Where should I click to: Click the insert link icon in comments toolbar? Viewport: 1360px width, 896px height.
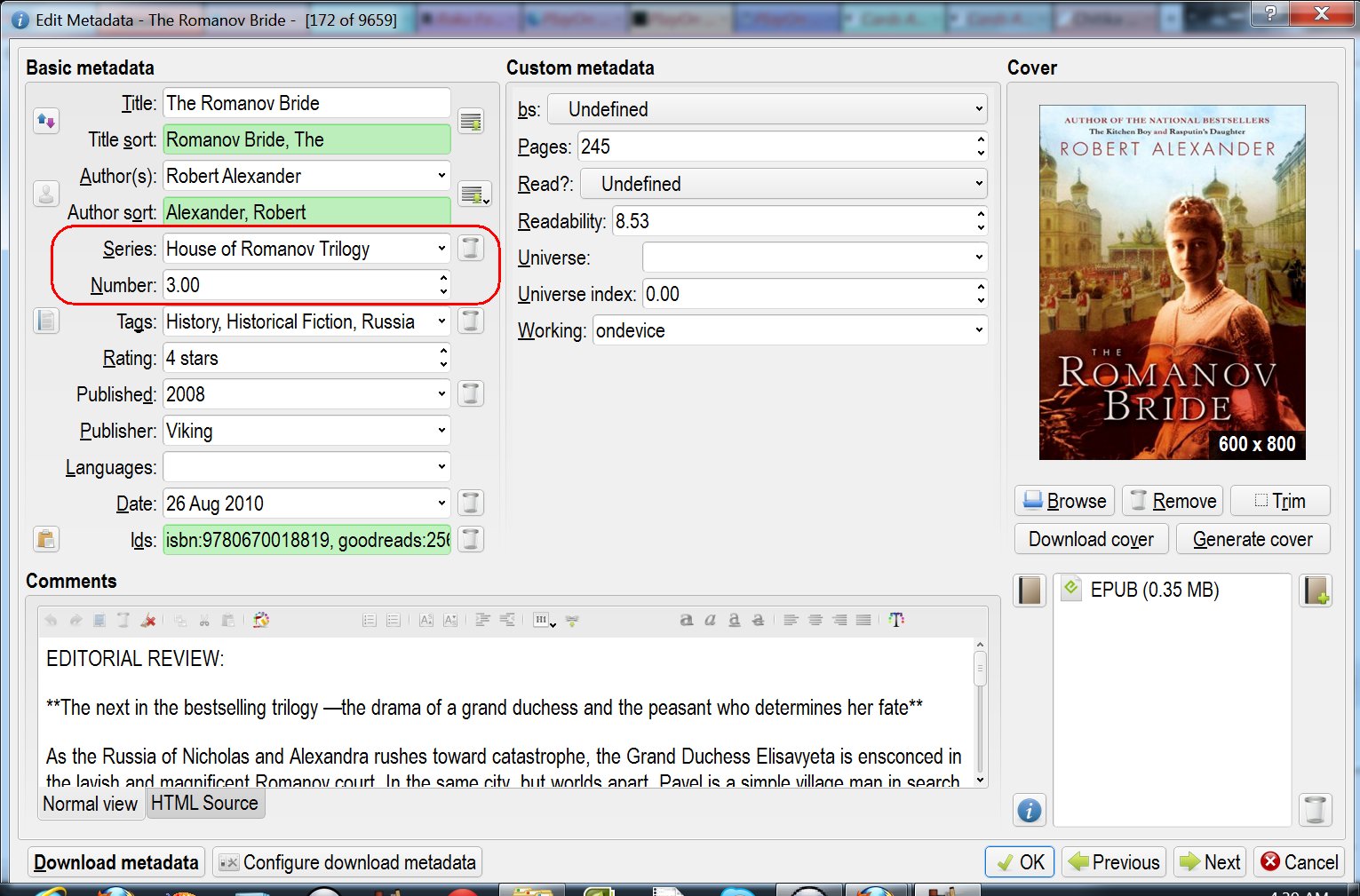[x=572, y=620]
